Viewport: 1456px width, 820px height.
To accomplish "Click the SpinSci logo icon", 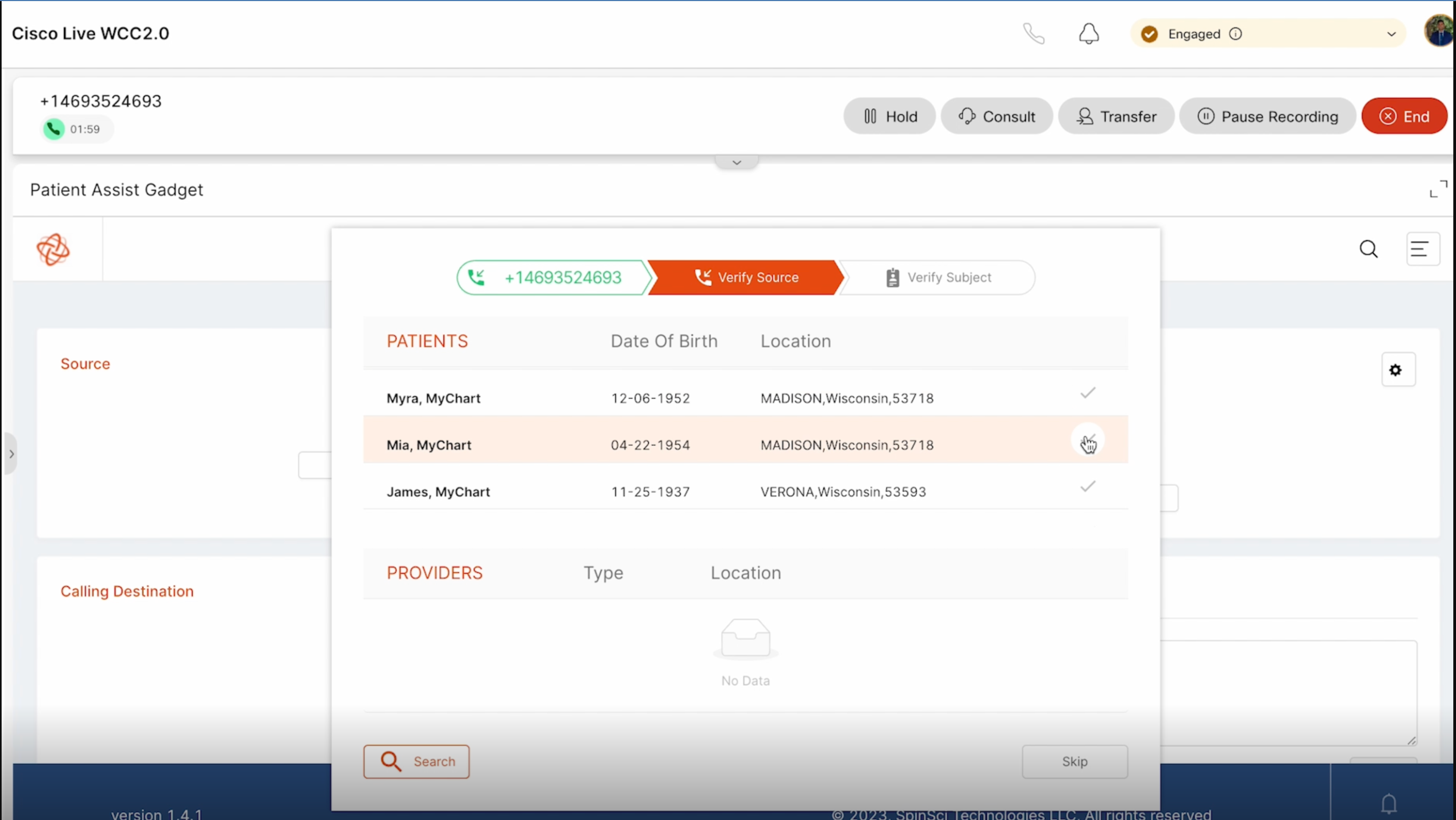I will 53,249.
